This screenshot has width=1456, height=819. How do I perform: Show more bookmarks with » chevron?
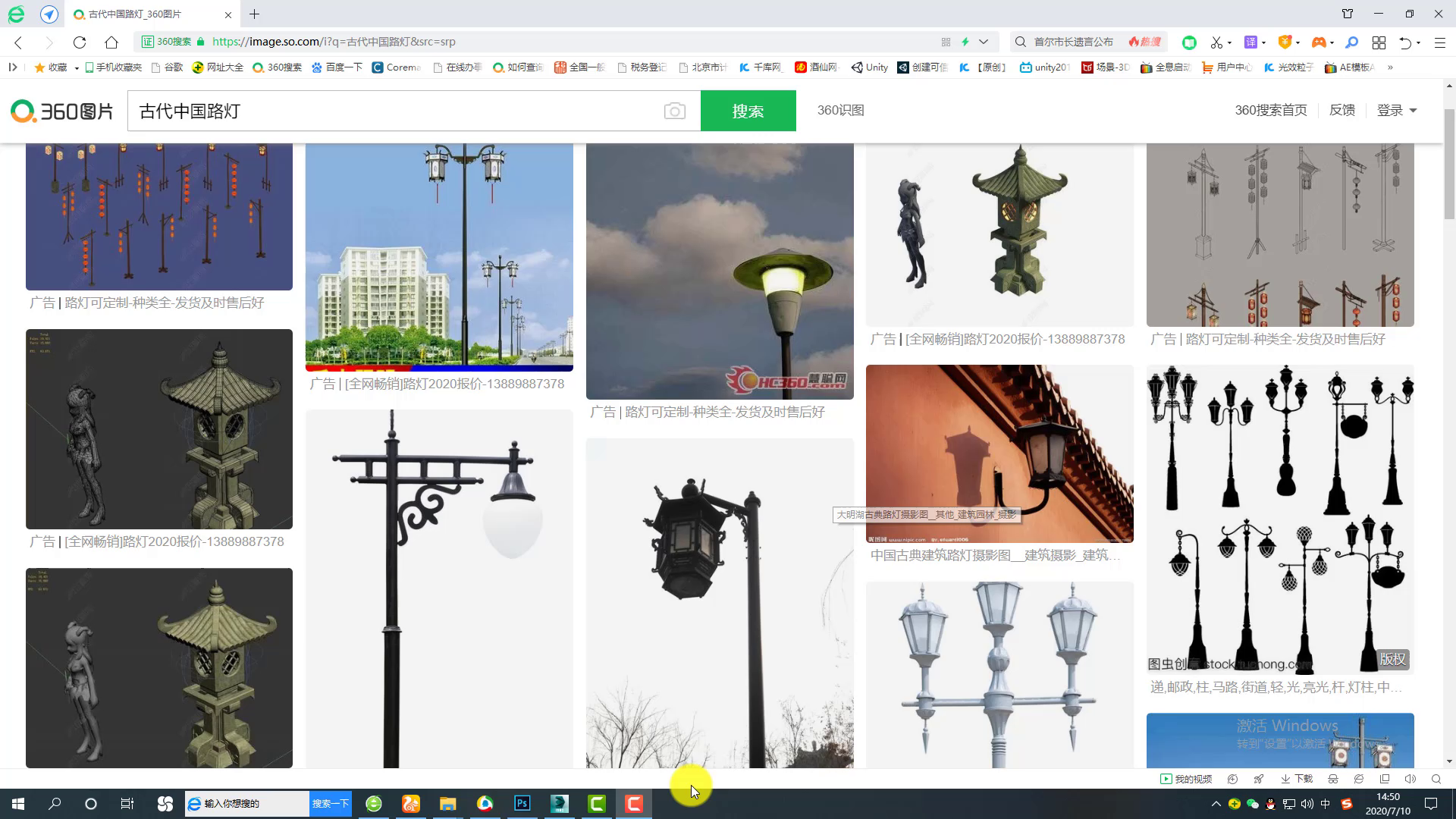tap(1390, 67)
